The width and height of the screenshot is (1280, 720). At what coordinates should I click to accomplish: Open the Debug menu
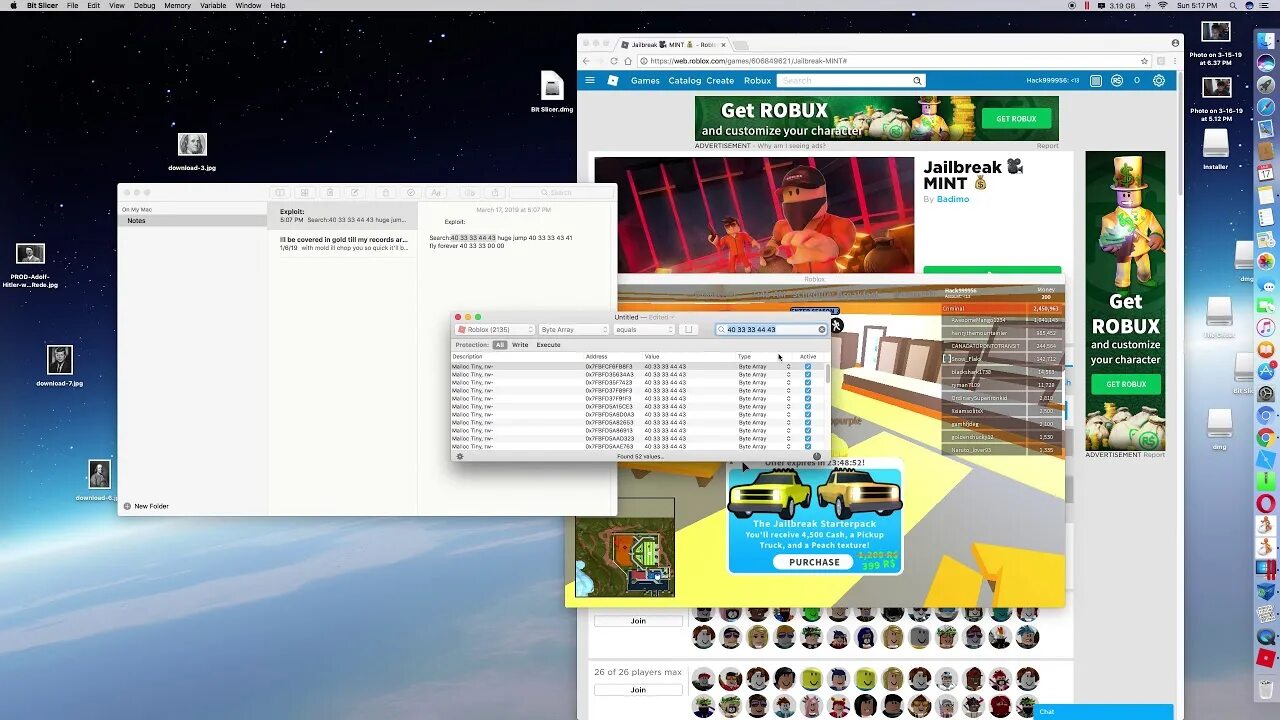point(144,5)
